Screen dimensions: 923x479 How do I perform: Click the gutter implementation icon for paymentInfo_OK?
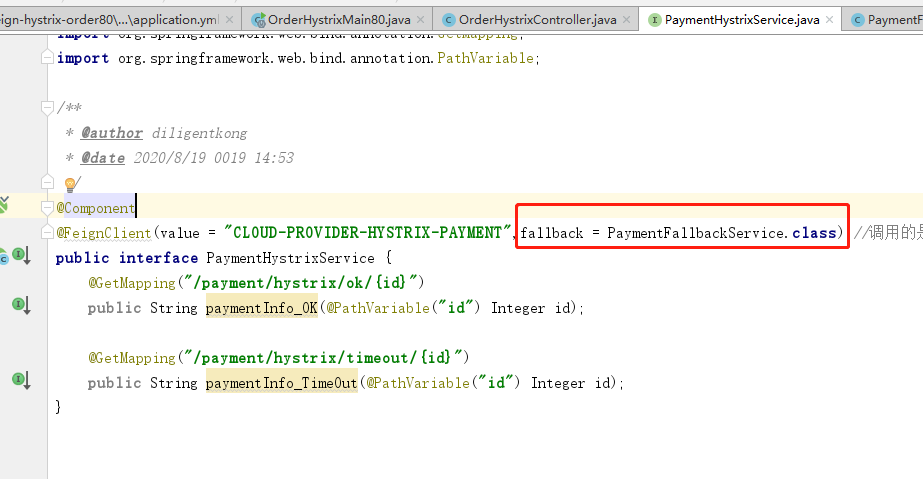coord(22,305)
